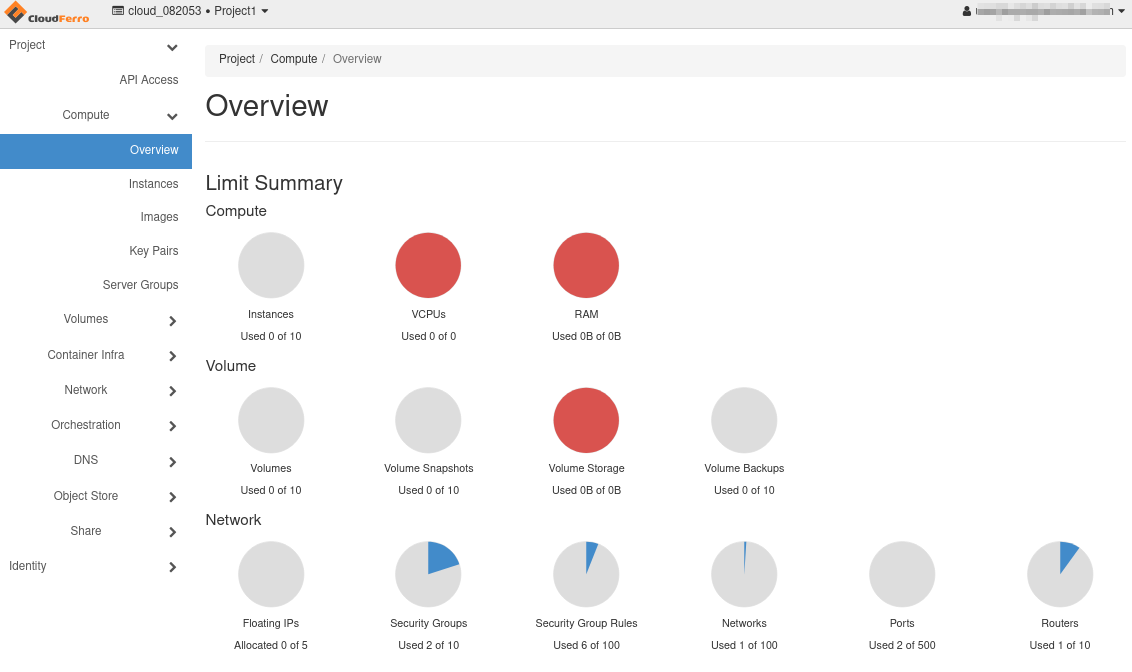Click the 'Used 2 of 500' text
This screenshot has height=672, width=1132.
pyautogui.click(x=902, y=645)
